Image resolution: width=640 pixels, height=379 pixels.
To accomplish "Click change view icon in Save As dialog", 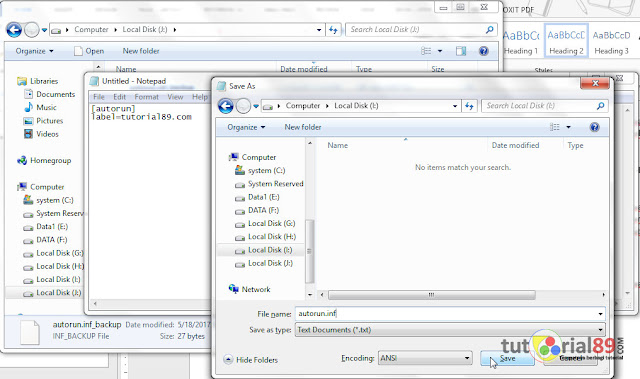I will (555, 127).
